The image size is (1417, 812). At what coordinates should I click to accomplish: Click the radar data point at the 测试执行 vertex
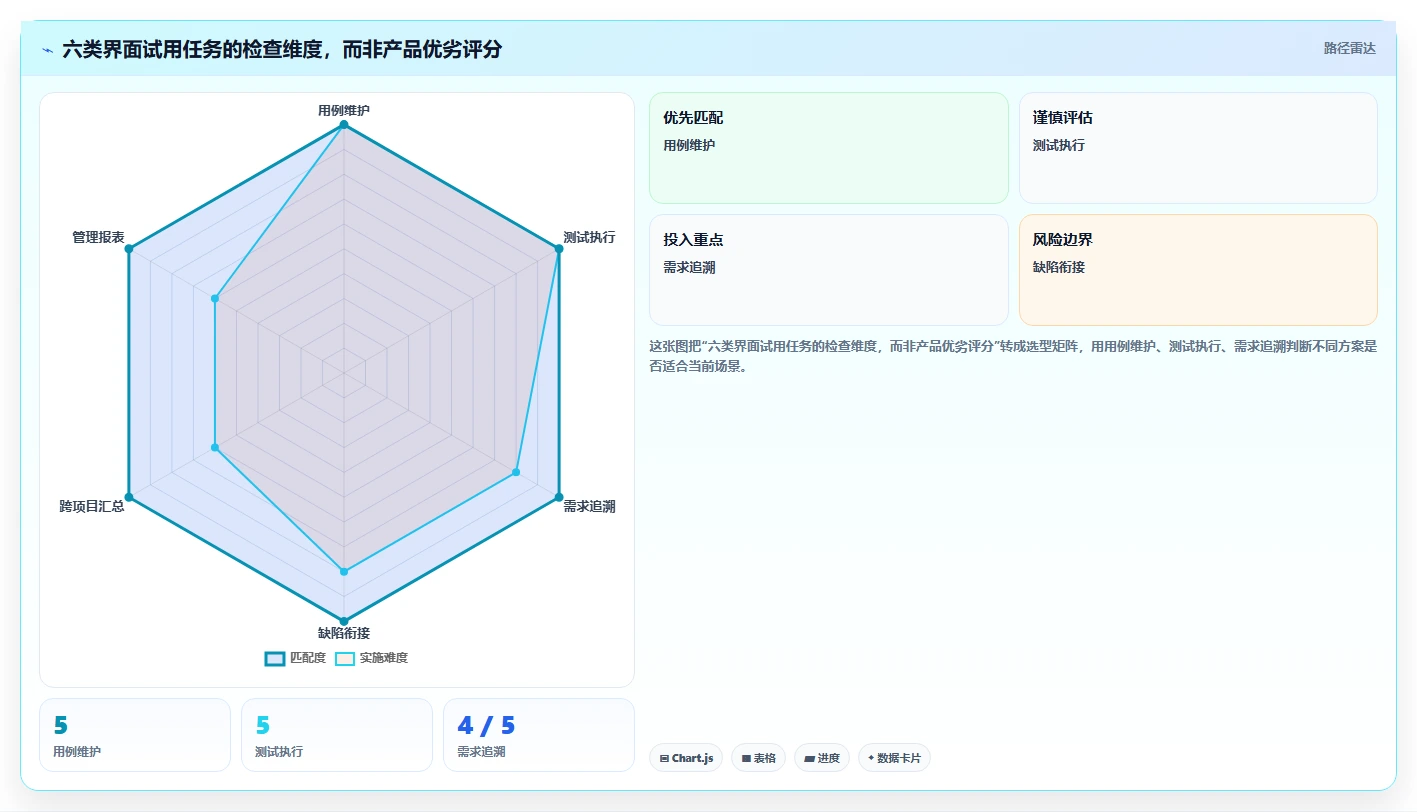pos(559,248)
